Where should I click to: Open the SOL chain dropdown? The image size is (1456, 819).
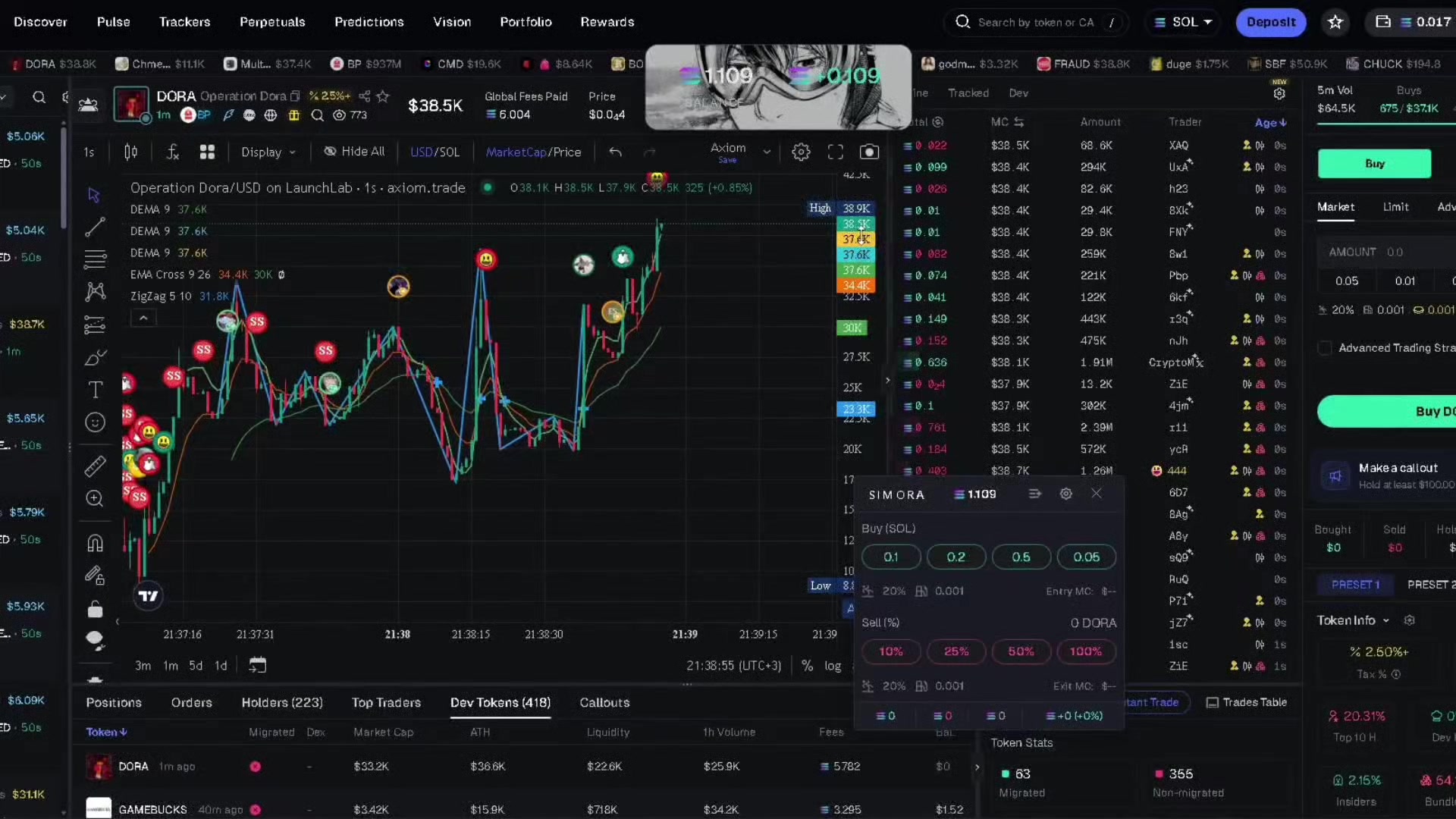coord(1183,22)
